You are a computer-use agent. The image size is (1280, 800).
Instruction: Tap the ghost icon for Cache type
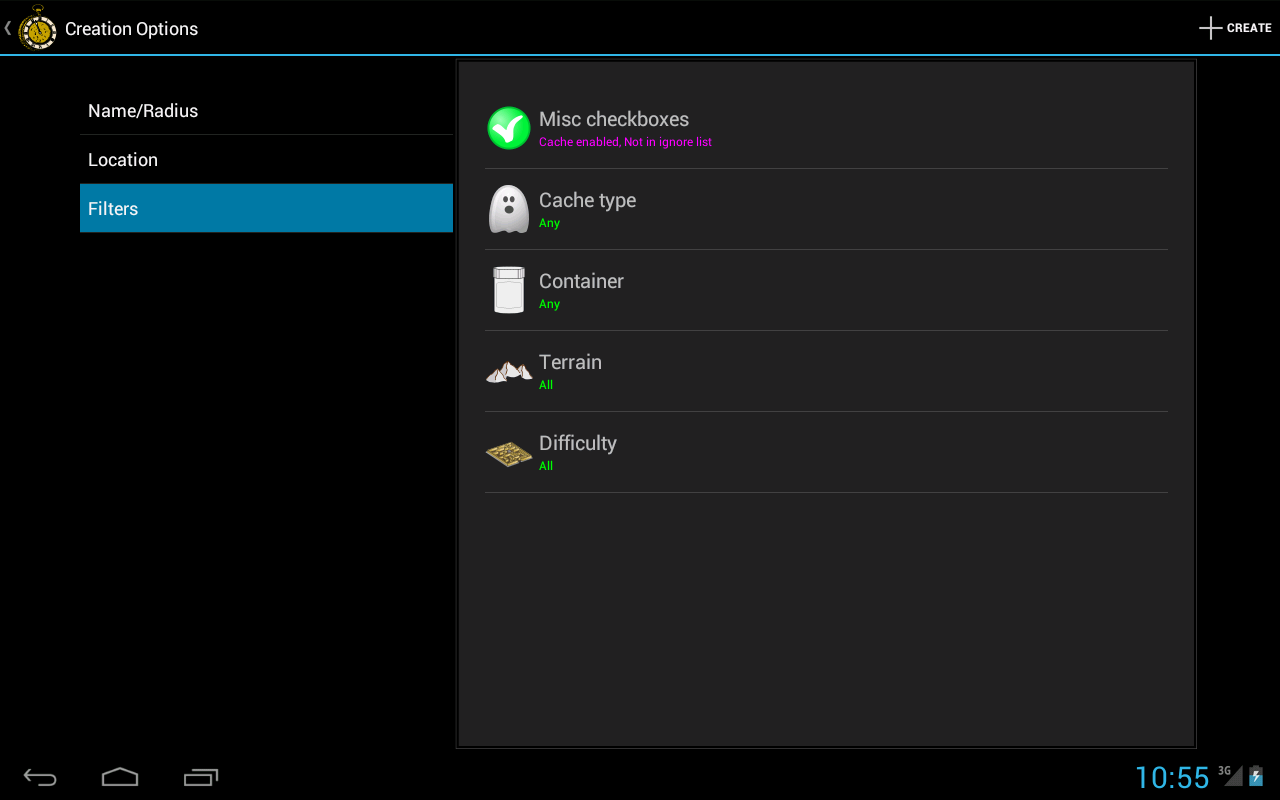(508, 210)
